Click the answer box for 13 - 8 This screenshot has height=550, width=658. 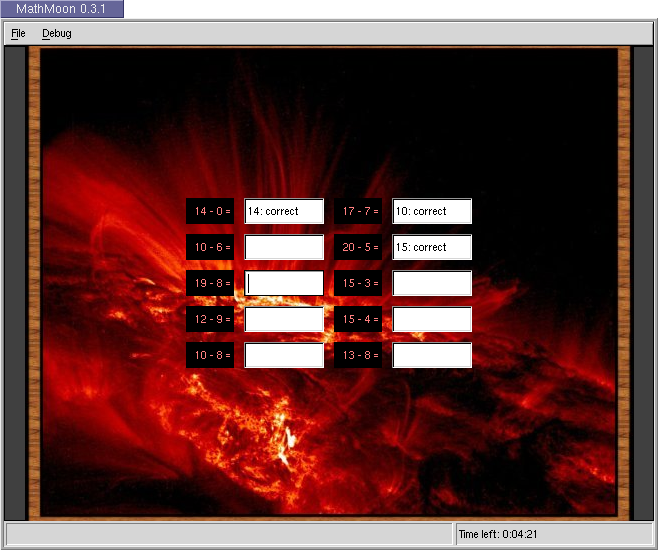tap(432, 355)
